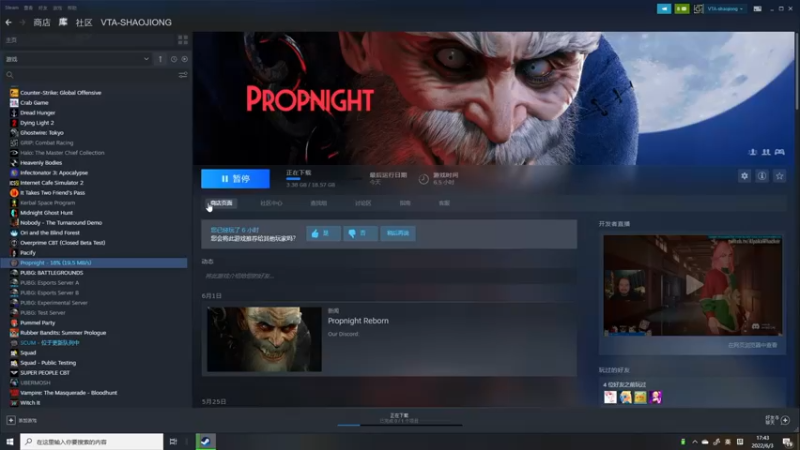Click the controller support icon on banner
Viewport: 800px width, 450px height.
(x=780, y=152)
